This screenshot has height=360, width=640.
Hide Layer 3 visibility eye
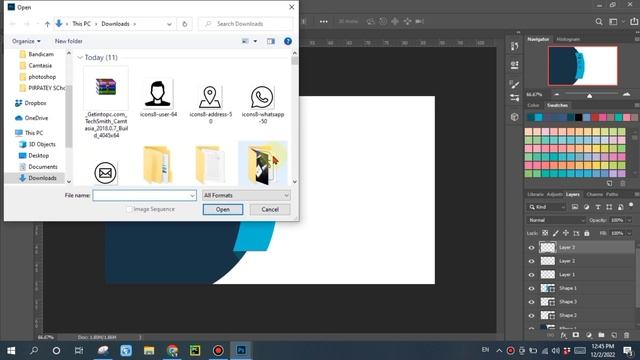click(531, 247)
